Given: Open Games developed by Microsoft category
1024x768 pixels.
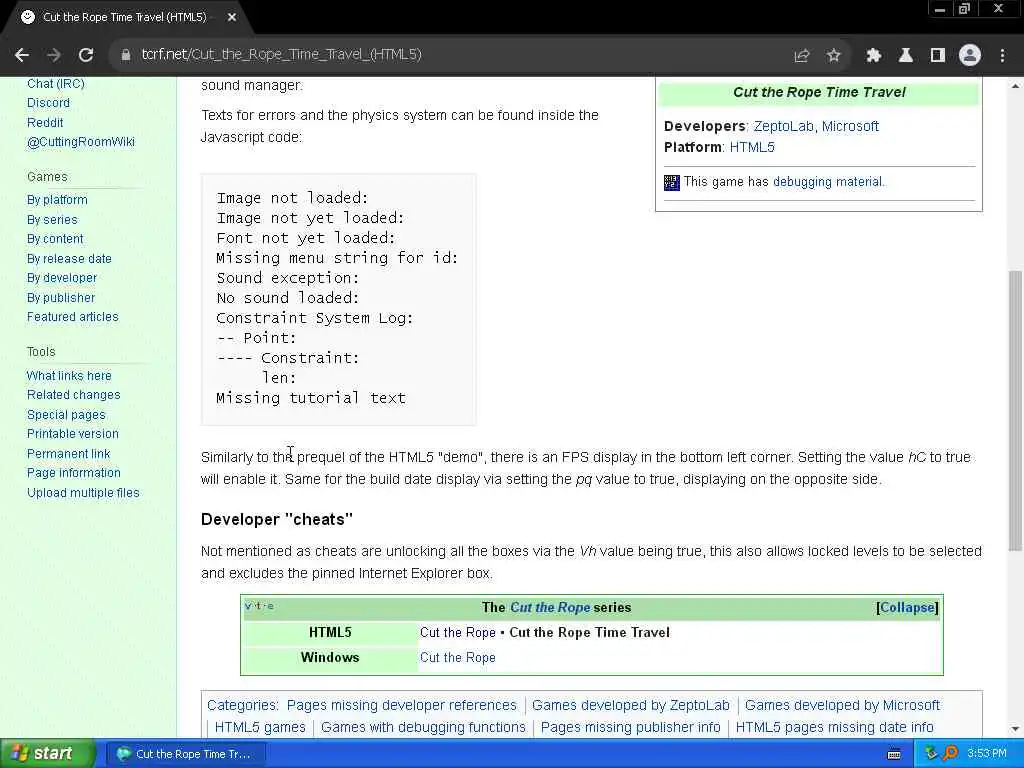Looking at the screenshot, I should point(842,705).
